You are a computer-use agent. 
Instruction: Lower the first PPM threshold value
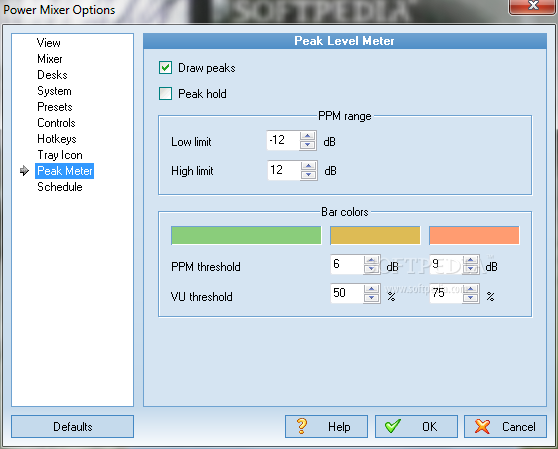(372, 269)
